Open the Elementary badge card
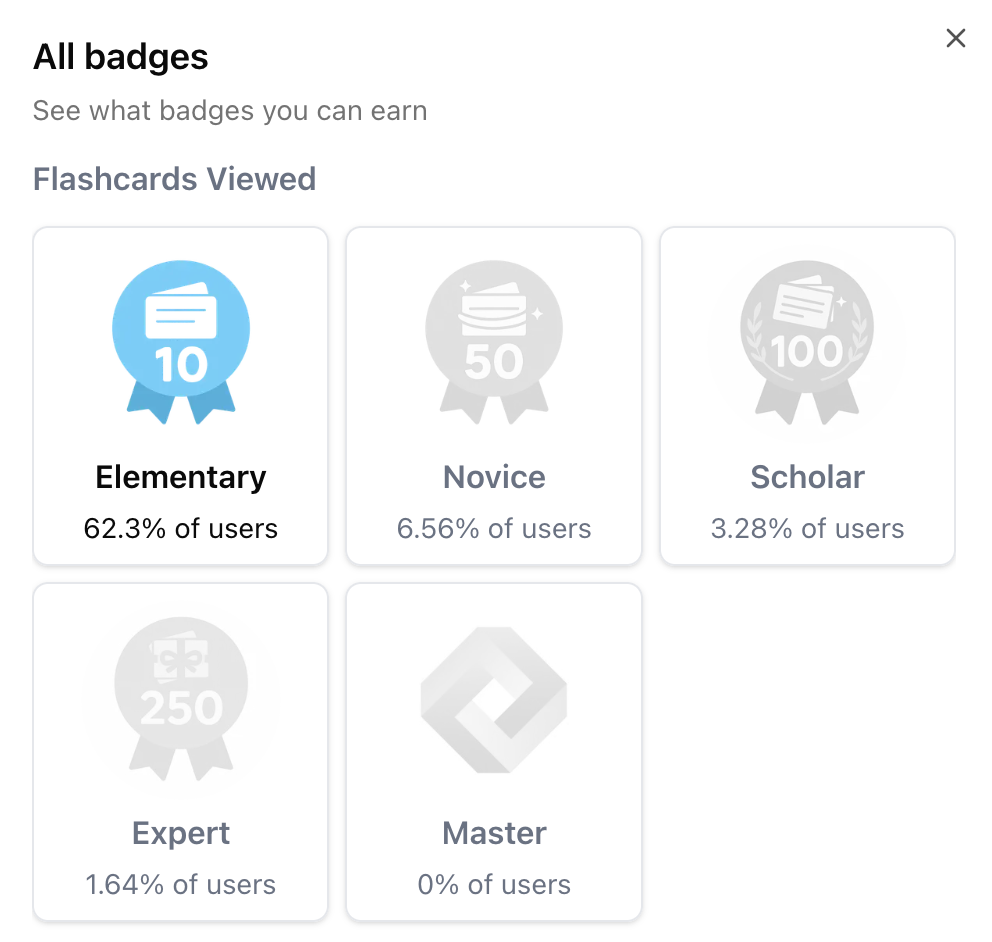The image size is (992, 942). 180,396
